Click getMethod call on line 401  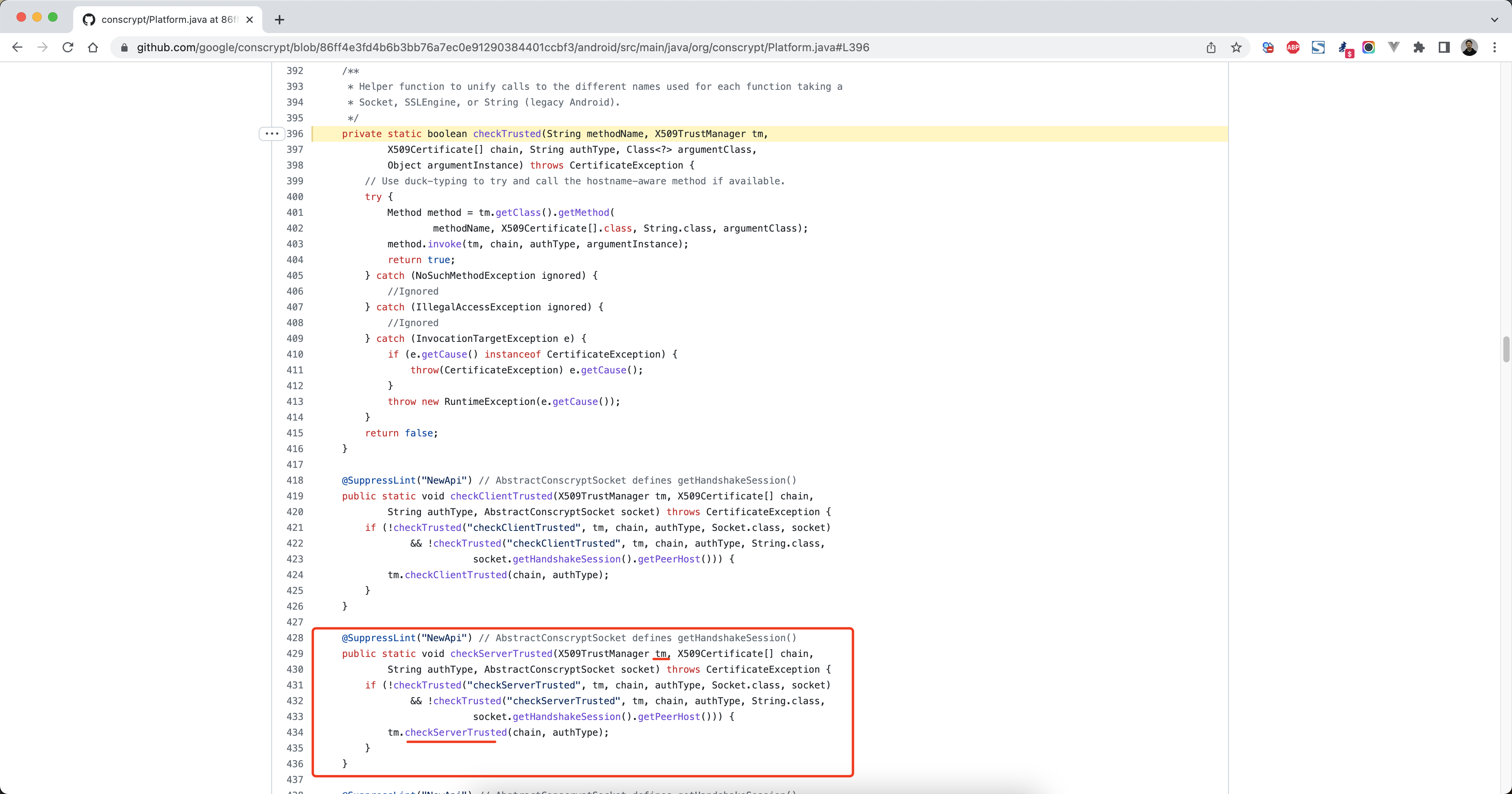pyautogui.click(x=584, y=213)
